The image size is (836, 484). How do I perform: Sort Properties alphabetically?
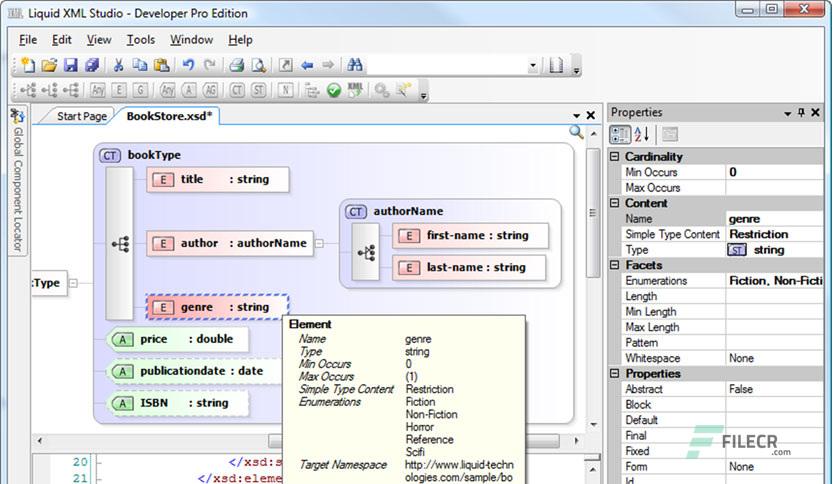pos(641,134)
